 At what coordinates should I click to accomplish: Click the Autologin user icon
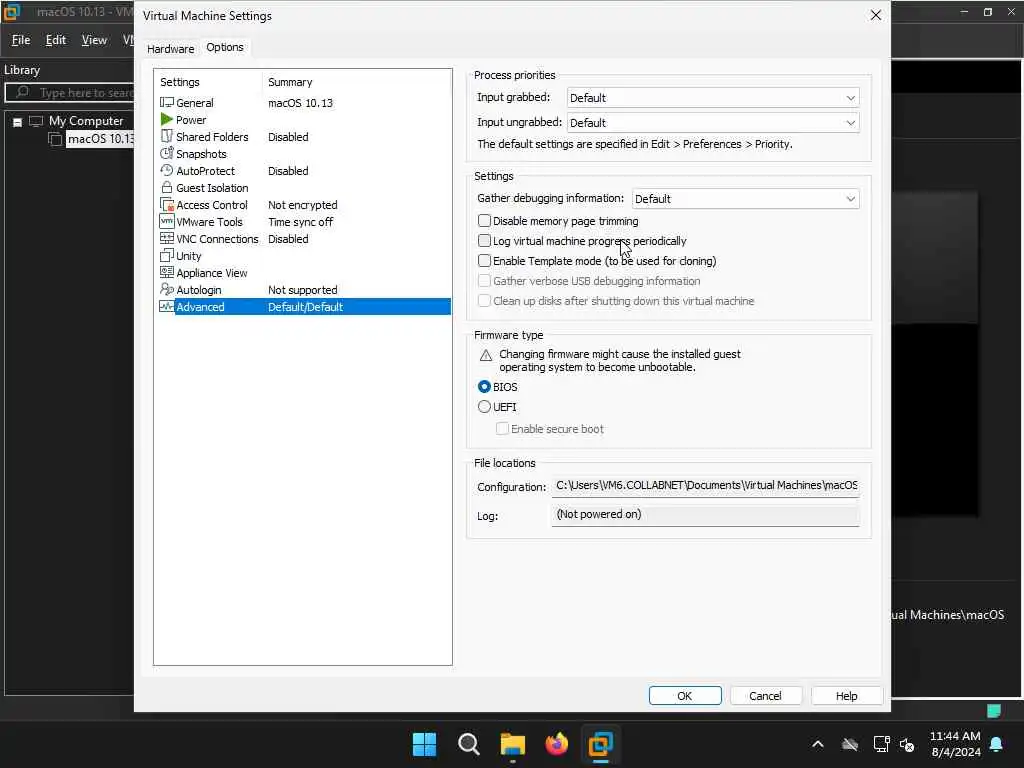[x=167, y=289]
